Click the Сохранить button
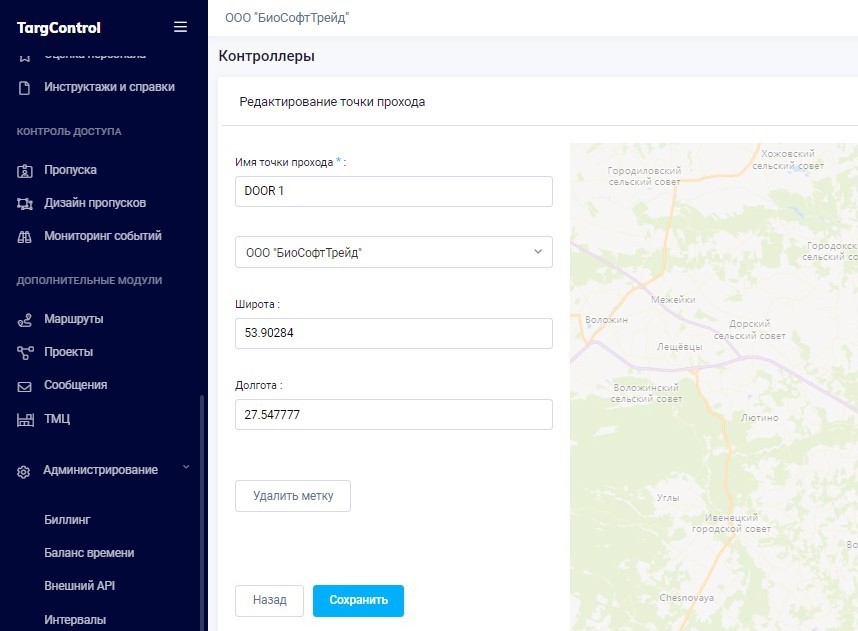The height and width of the screenshot is (631, 858). pos(358,600)
